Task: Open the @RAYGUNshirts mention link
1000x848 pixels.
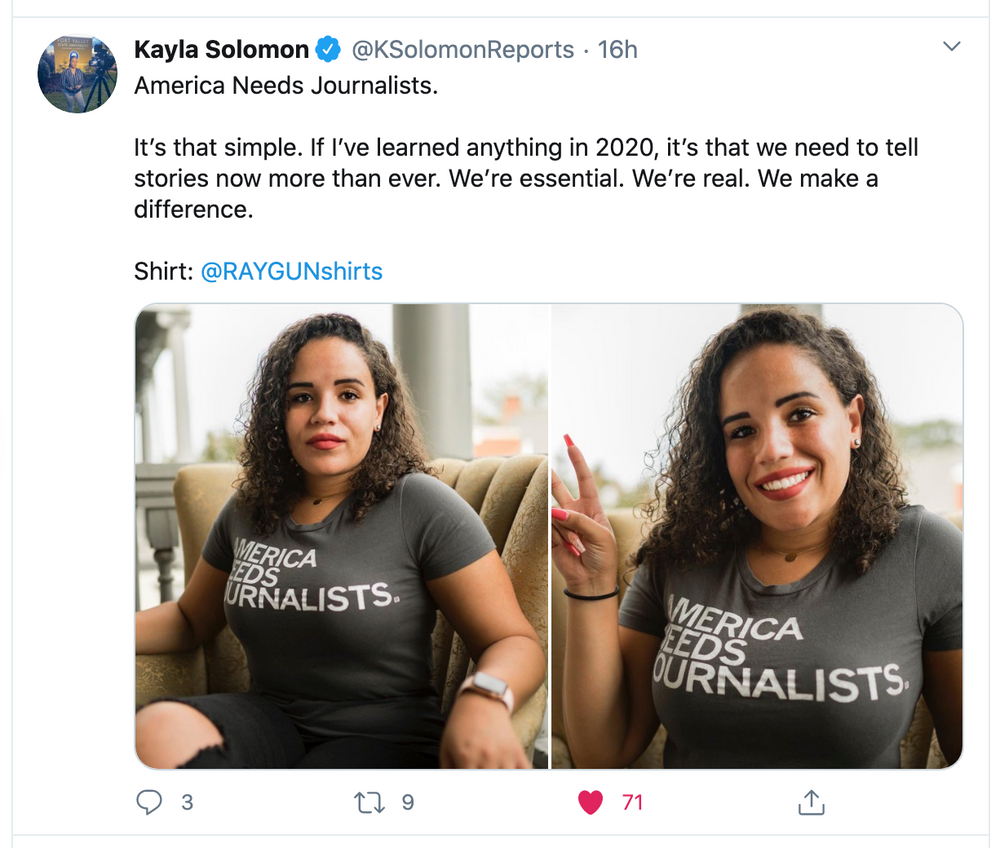Action: click(x=292, y=271)
